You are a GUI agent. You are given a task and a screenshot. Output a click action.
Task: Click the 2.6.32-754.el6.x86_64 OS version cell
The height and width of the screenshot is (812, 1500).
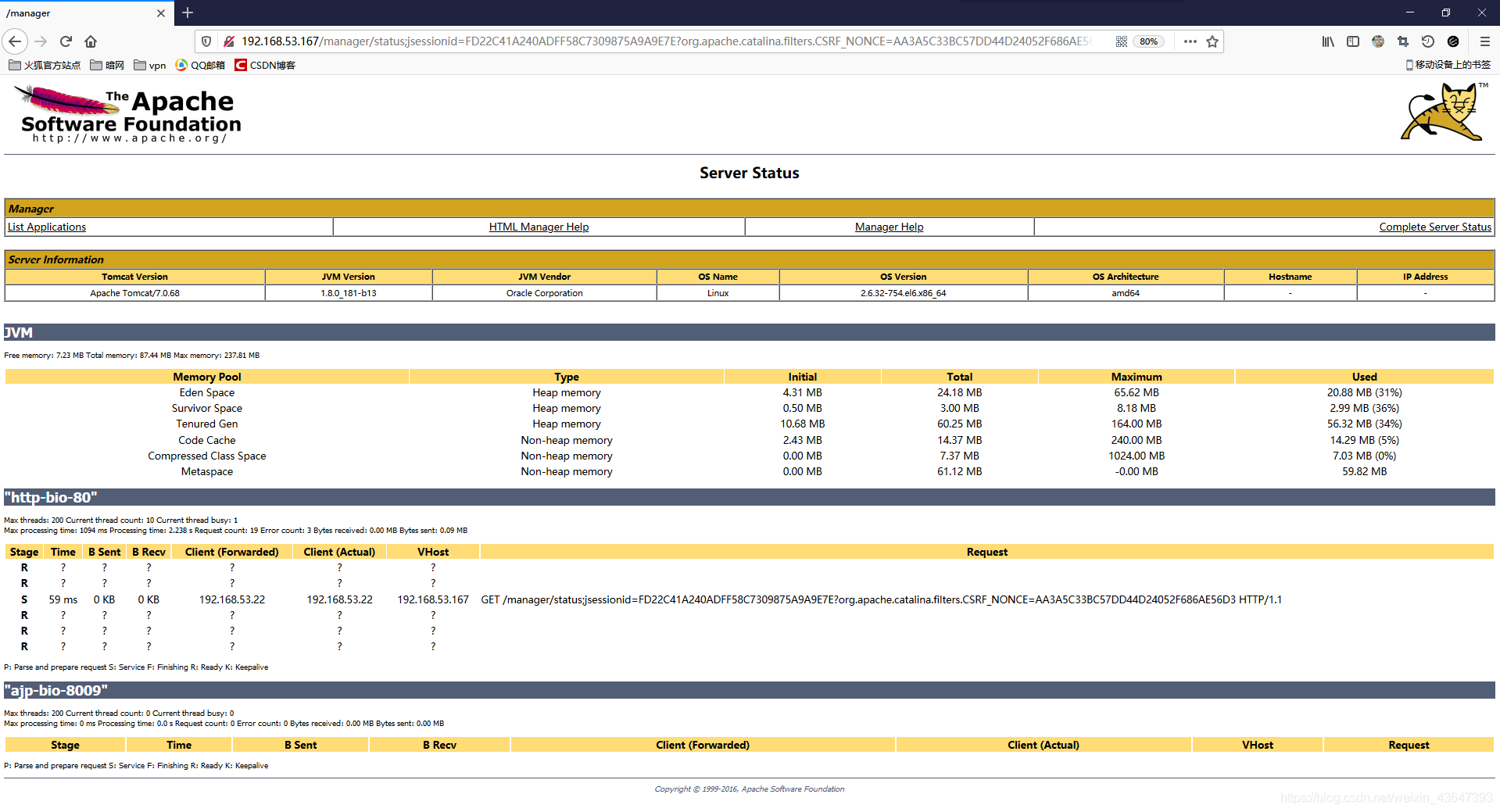pyautogui.click(x=903, y=293)
